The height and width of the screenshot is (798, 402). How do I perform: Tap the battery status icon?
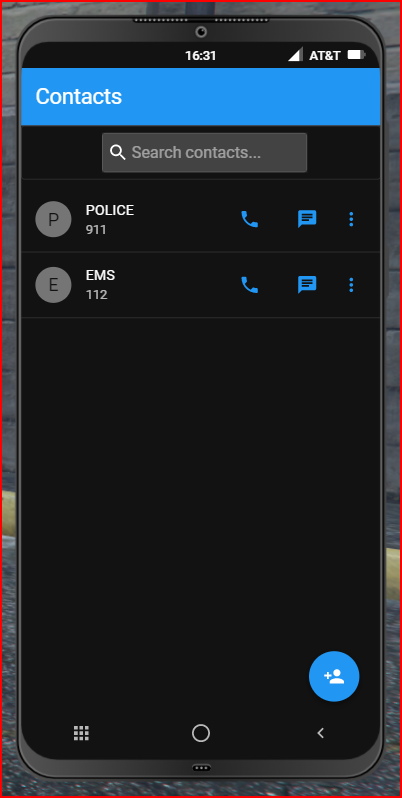tap(356, 54)
